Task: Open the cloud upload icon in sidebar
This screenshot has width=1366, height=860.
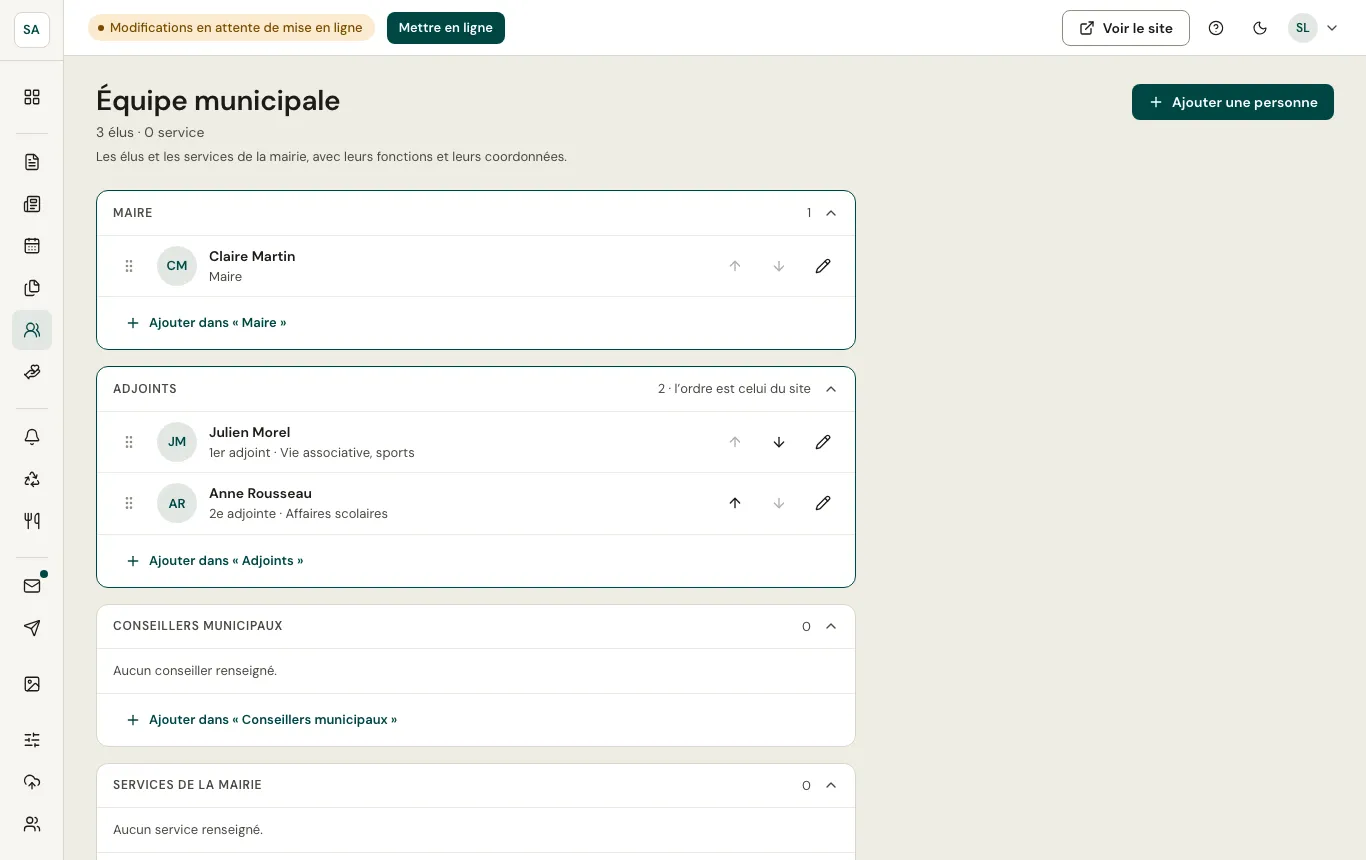Action: tap(32, 782)
